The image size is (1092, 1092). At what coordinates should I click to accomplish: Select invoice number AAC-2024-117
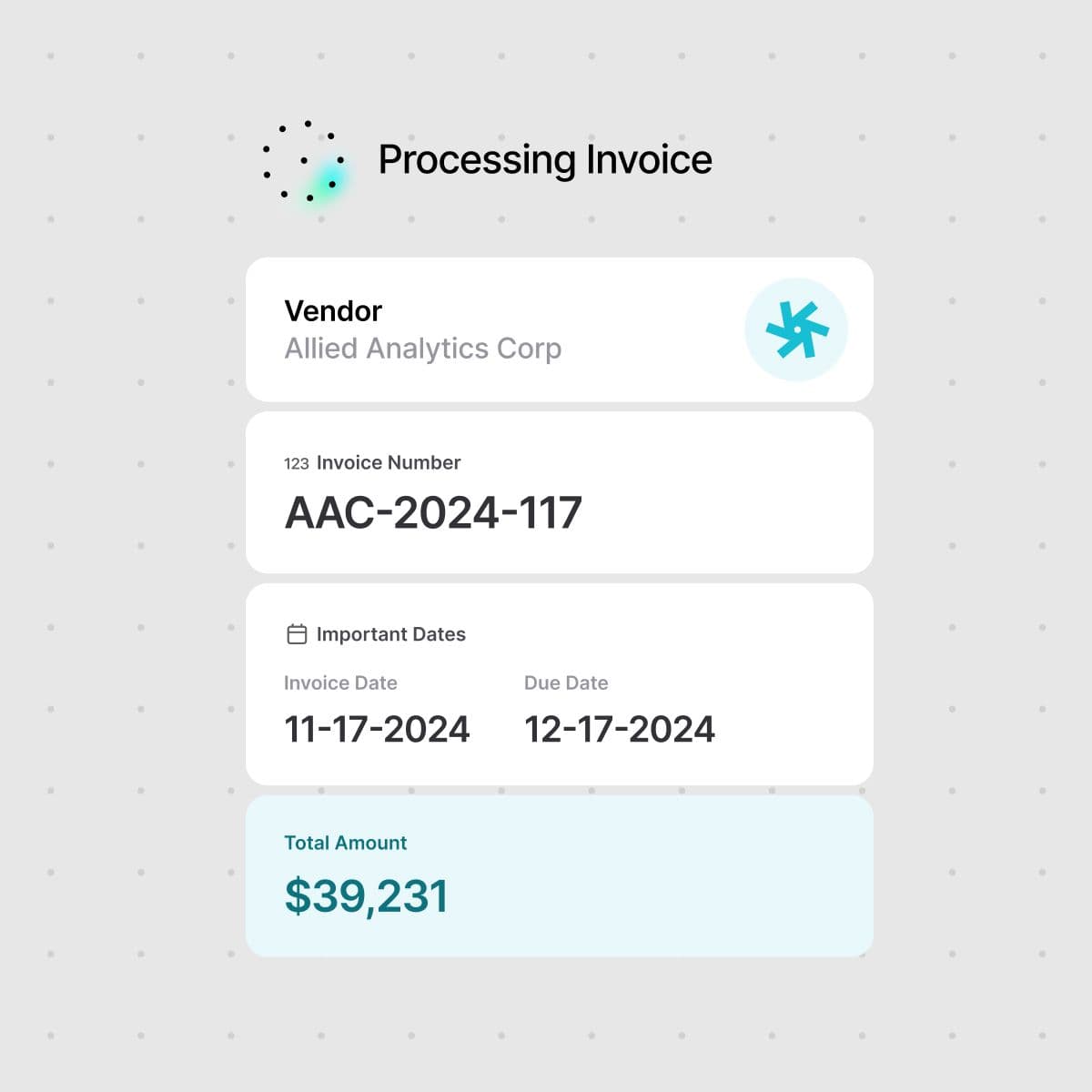(433, 512)
